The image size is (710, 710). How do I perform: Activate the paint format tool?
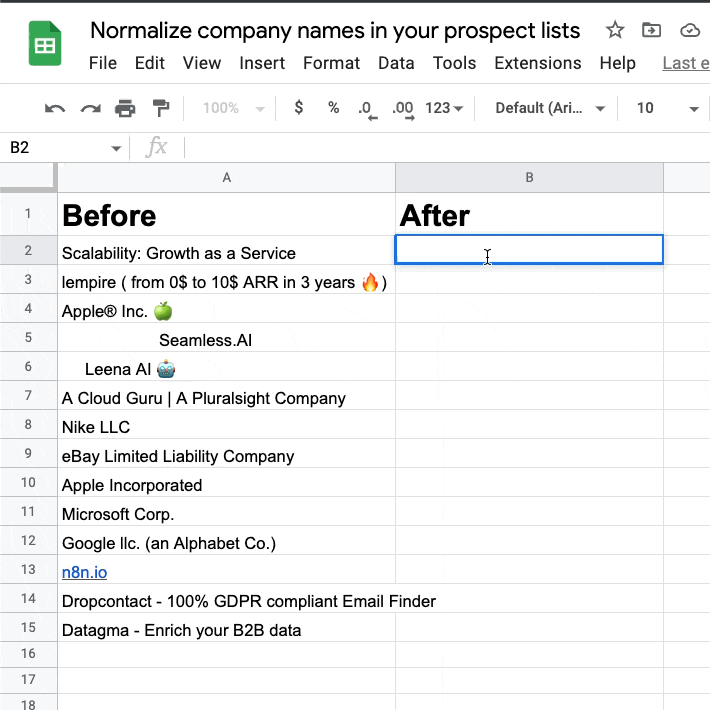click(160, 108)
